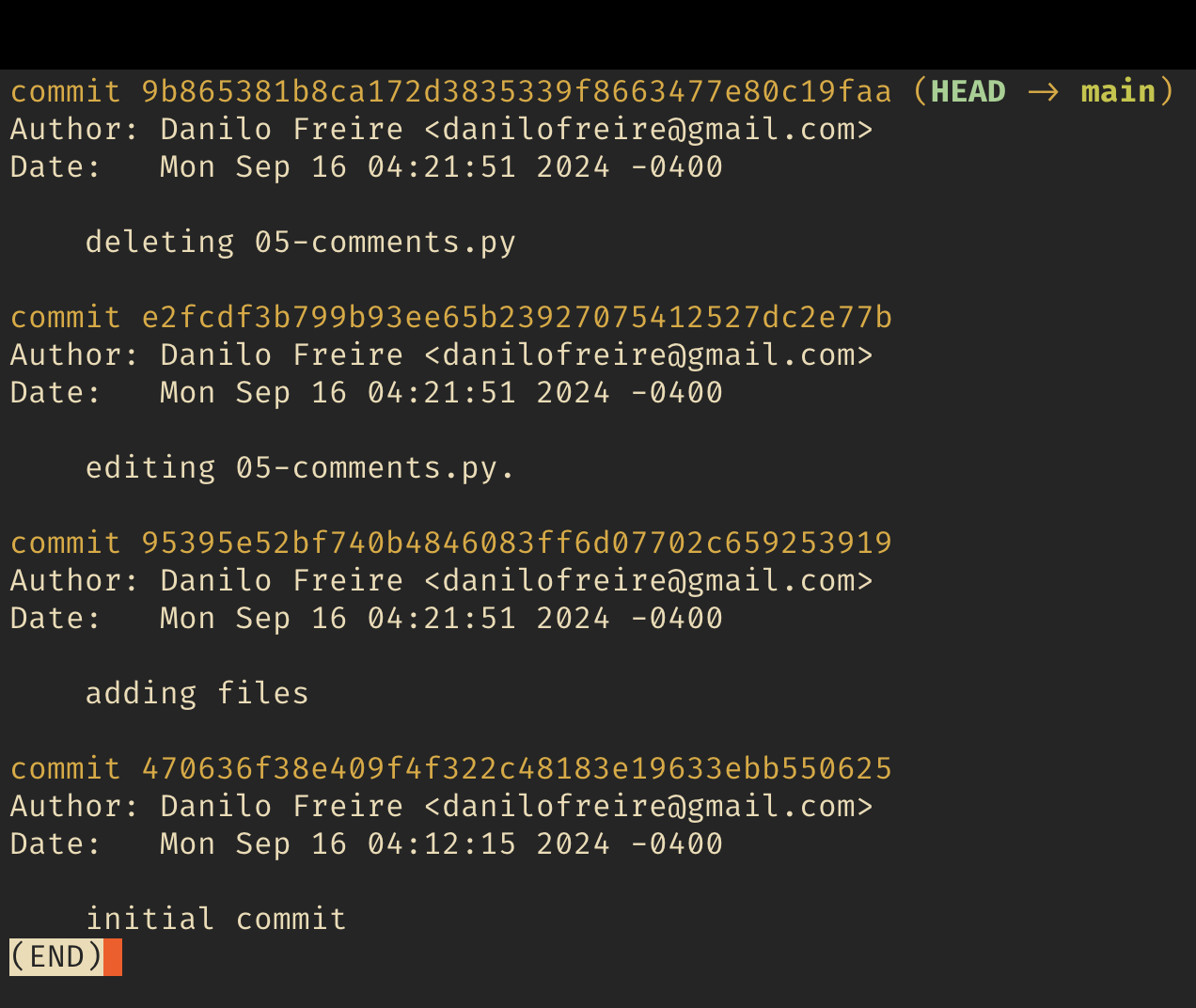Click the main branch name
The image size is (1196, 1008).
(1118, 91)
